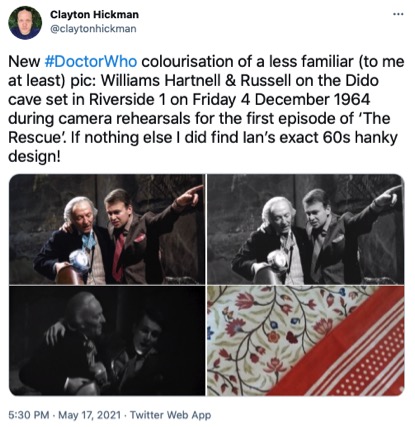Open the tweet's more options ellipsis menu
Viewport: 415px width, 427px height.
click(x=398, y=14)
